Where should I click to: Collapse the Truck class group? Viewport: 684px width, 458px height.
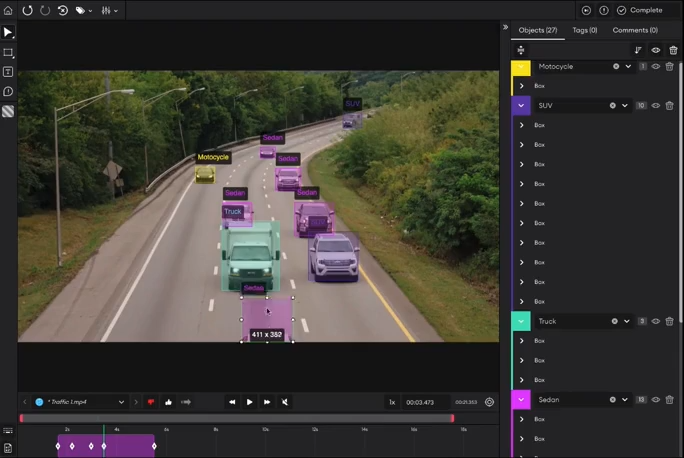pyautogui.click(x=521, y=321)
